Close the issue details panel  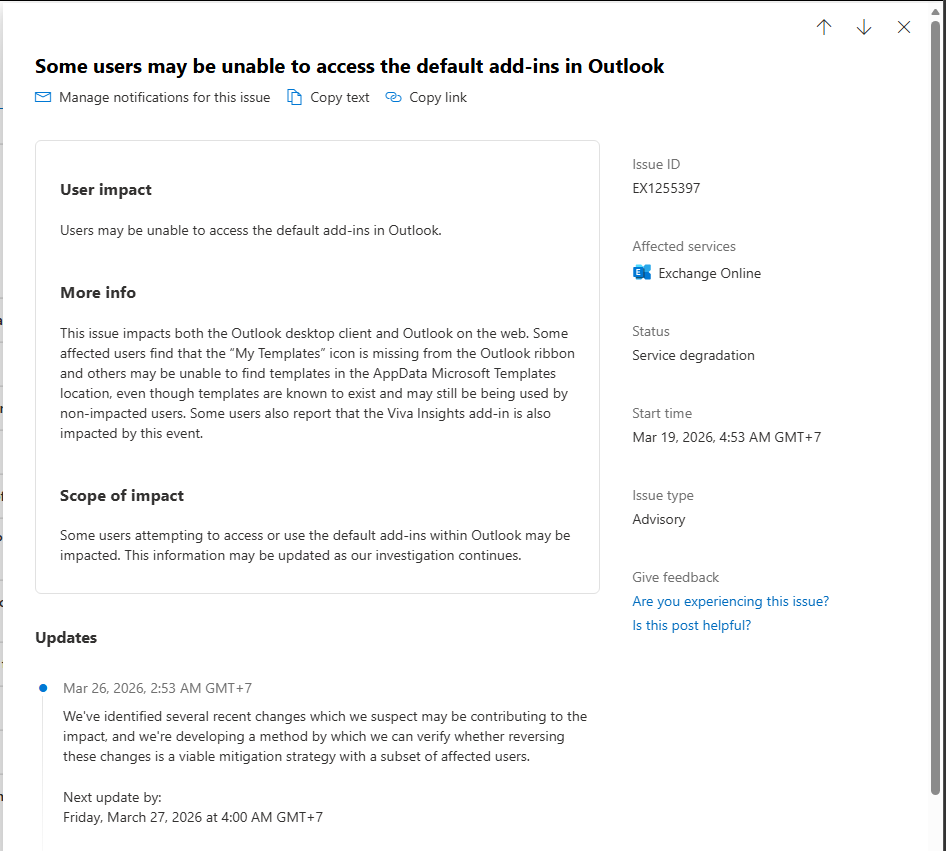(x=904, y=27)
